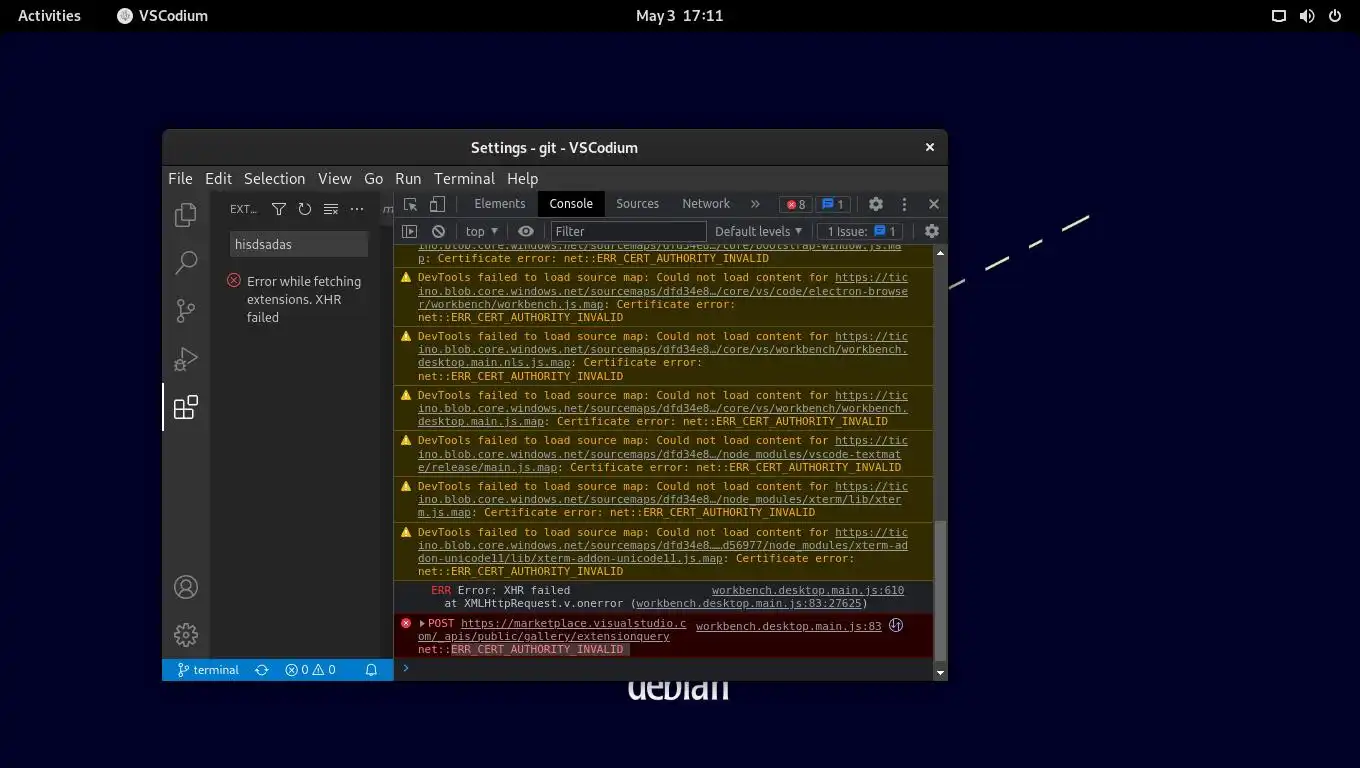The width and height of the screenshot is (1360, 768).
Task: Show the console sidebar
Action: click(409, 231)
